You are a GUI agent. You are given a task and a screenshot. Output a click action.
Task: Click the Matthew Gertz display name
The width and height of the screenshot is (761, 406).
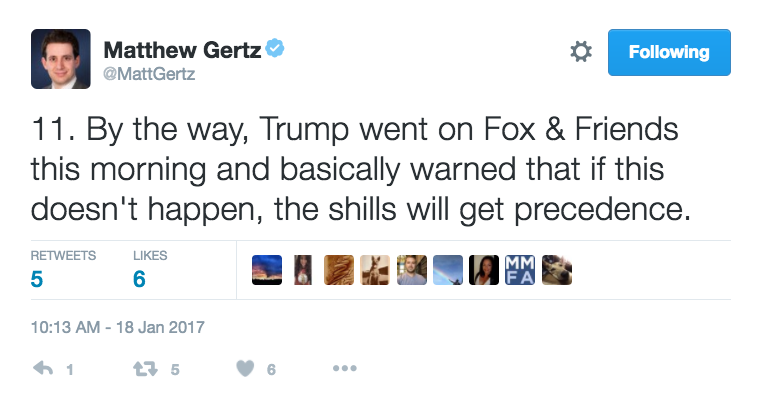point(181,49)
